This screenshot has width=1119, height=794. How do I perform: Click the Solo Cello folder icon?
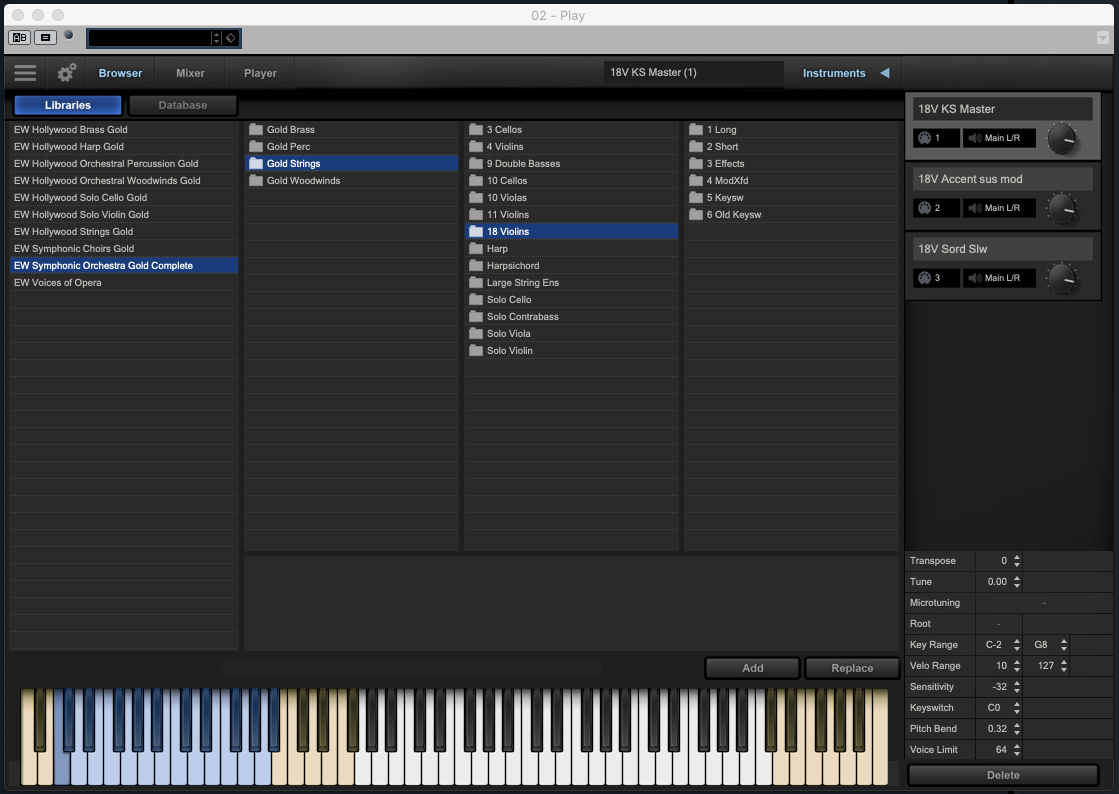476,300
